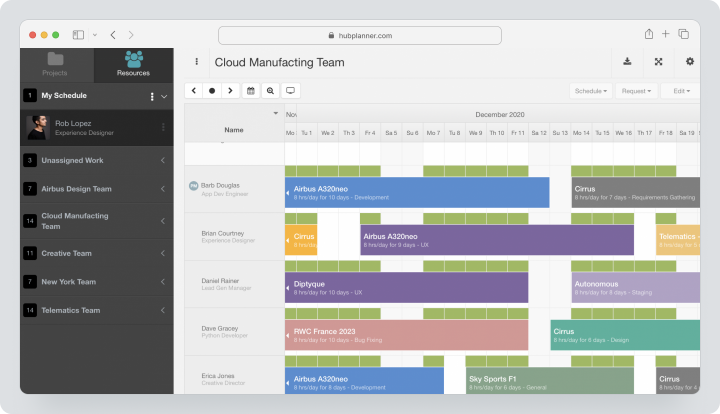
Task: Expand the Airbus Design Team group
Action: point(163,189)
